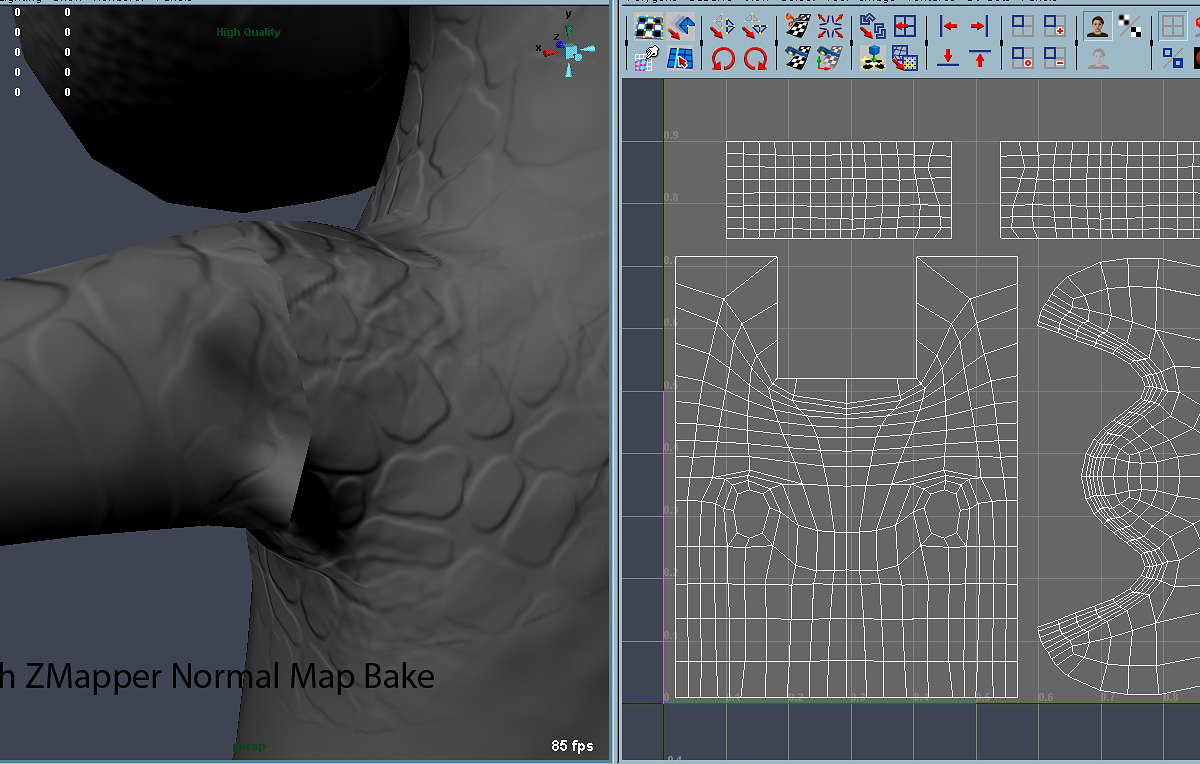The height and width of the screenshot is (764, 1200).
Task: Snap selected UVs to grid
Action: tap(904, 27)
